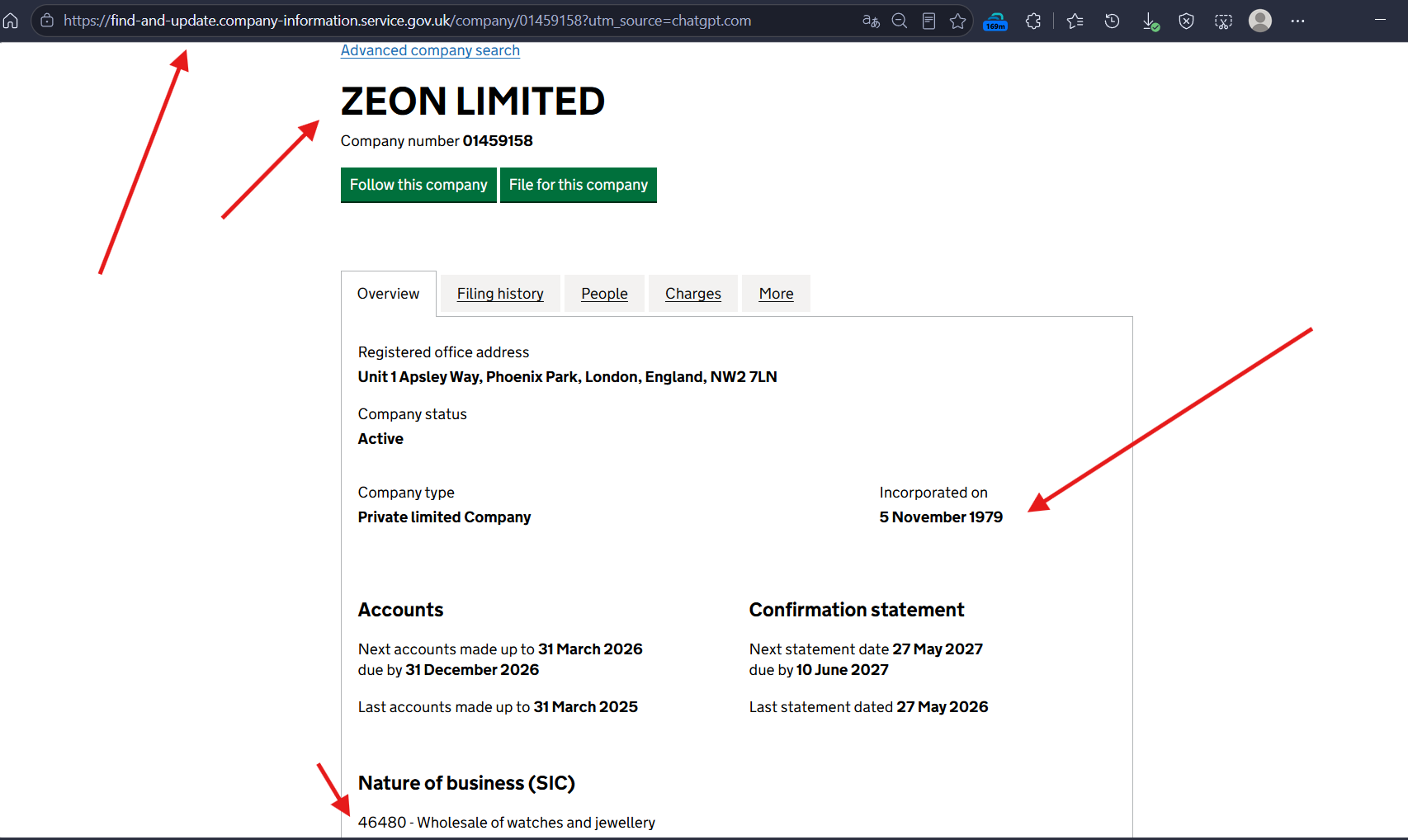Open the Extensions puzzle icon

tap(1033, 21)
